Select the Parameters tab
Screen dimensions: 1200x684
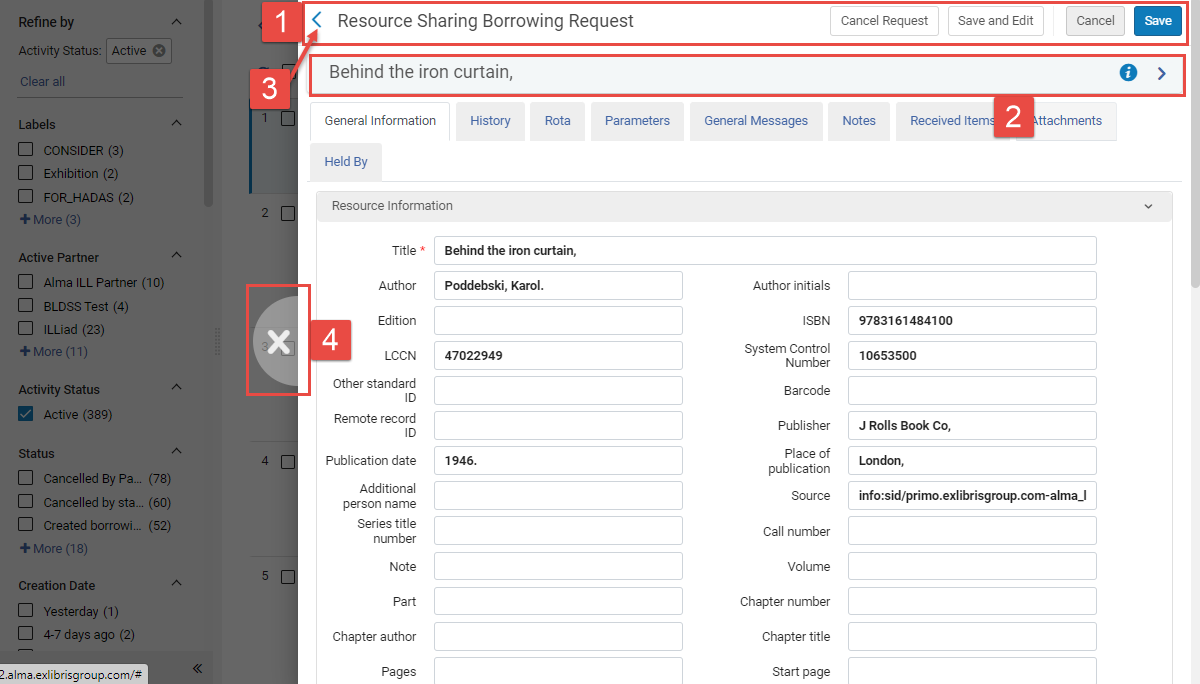(x=637, y=121)
